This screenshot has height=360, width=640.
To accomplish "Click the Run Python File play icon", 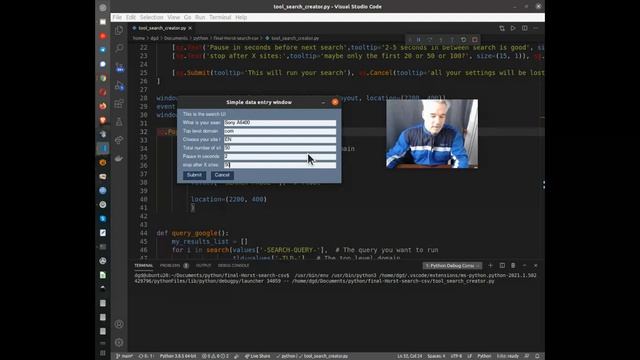I will pos(513,28).
